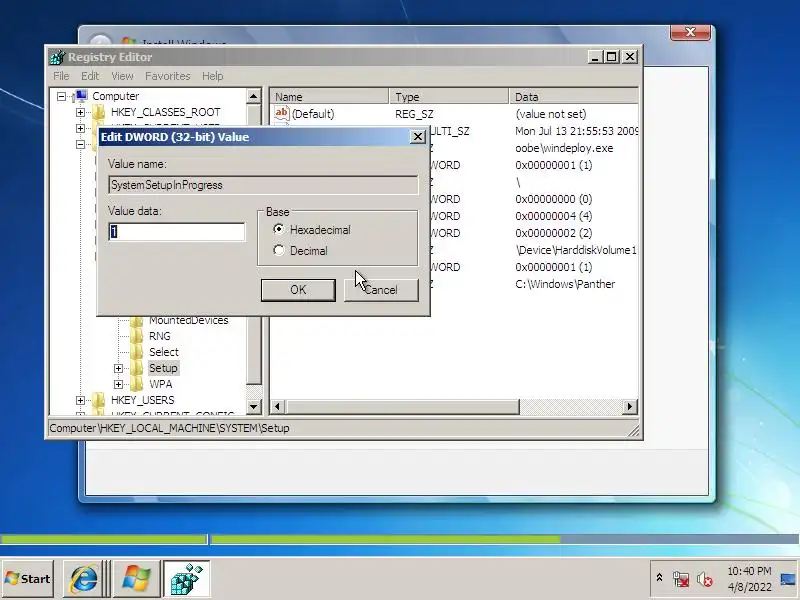
Task: Select the Hexadecimal base option
Action: pos(279,230)
